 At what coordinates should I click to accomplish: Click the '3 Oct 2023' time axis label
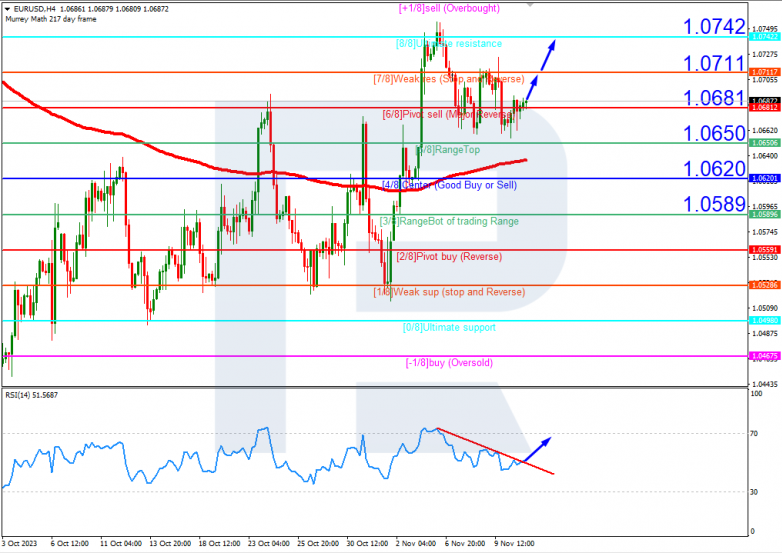(19, 543)
